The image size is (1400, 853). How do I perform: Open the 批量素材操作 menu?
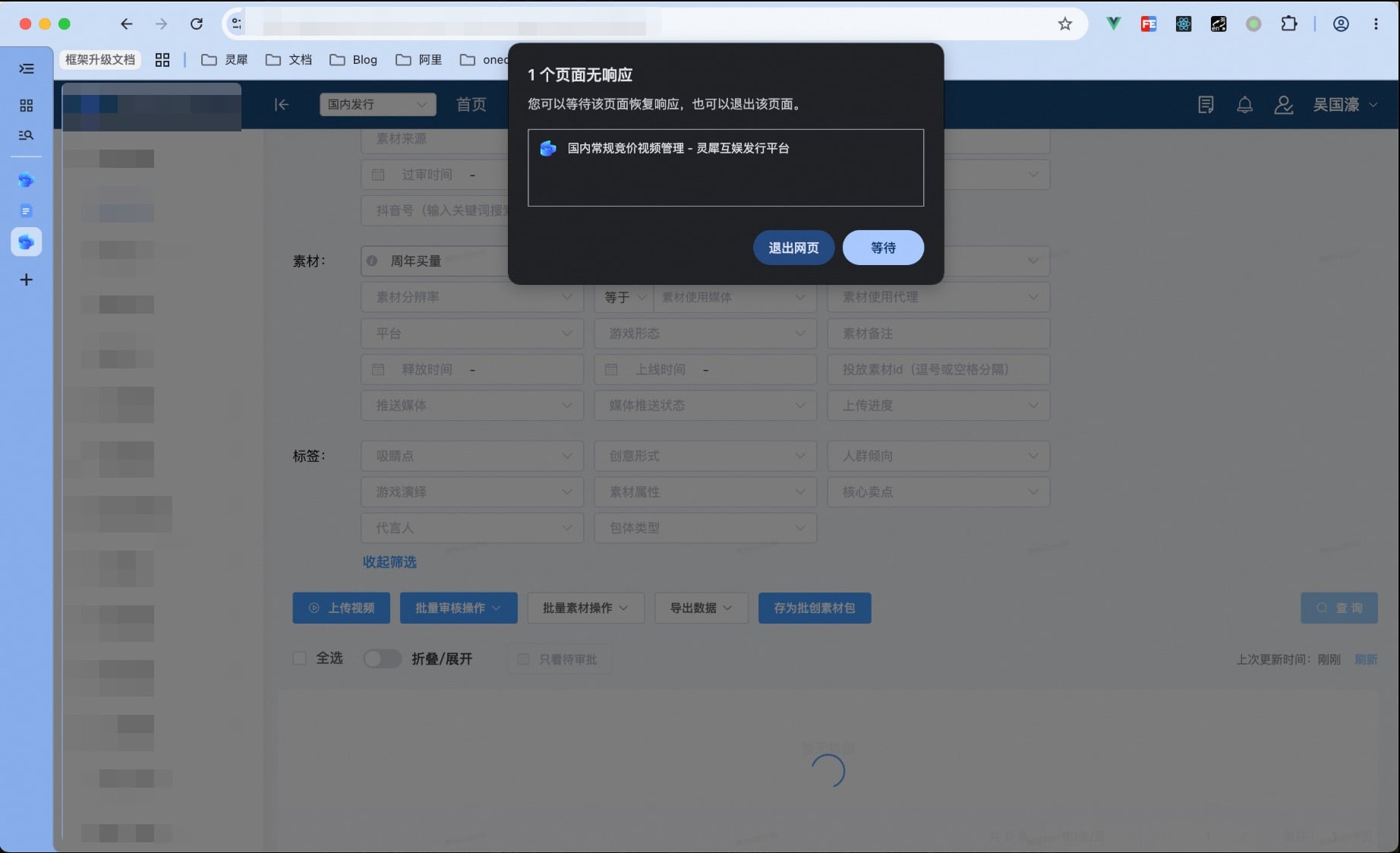point(586,608)
